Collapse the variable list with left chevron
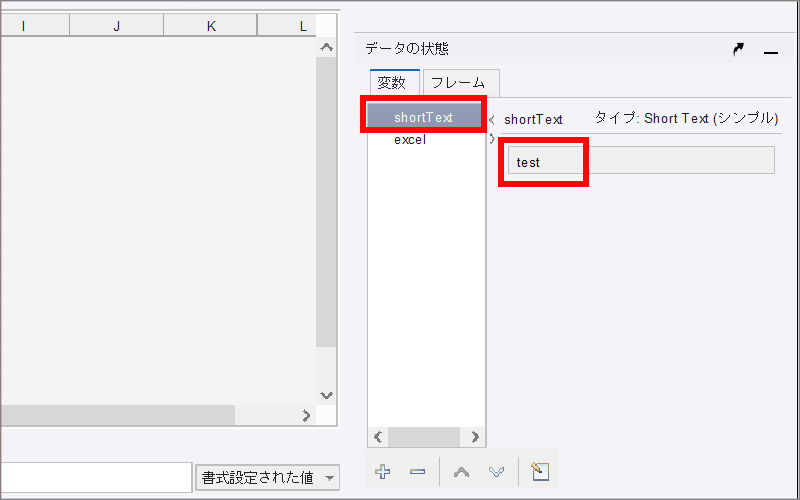Viewport: 800px width, 500px height. click(x=492, y=120)
